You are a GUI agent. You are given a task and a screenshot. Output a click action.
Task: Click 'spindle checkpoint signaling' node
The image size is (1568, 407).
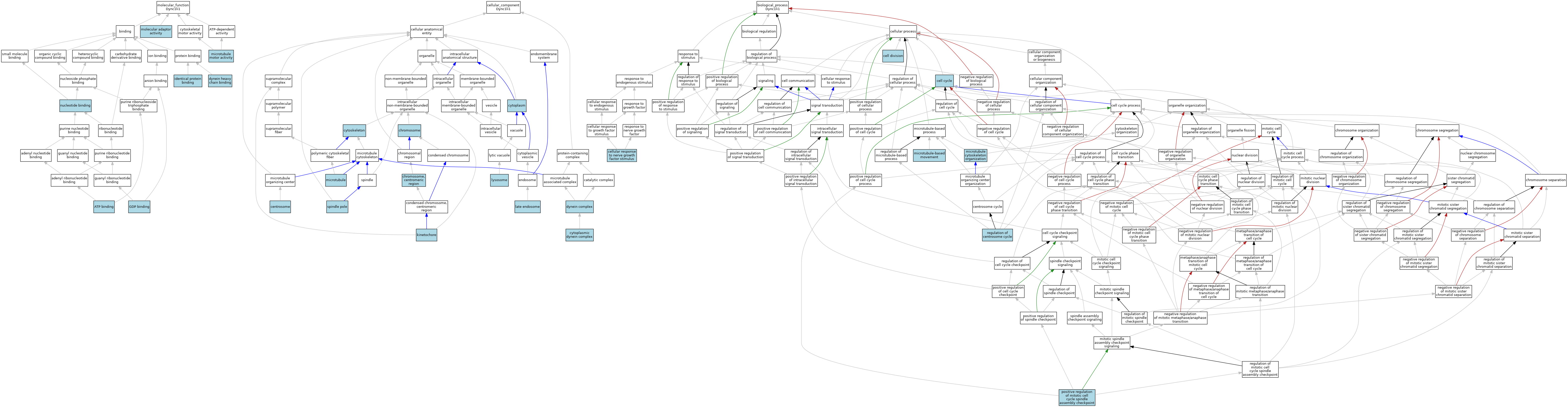click(x=1065, y=263)
